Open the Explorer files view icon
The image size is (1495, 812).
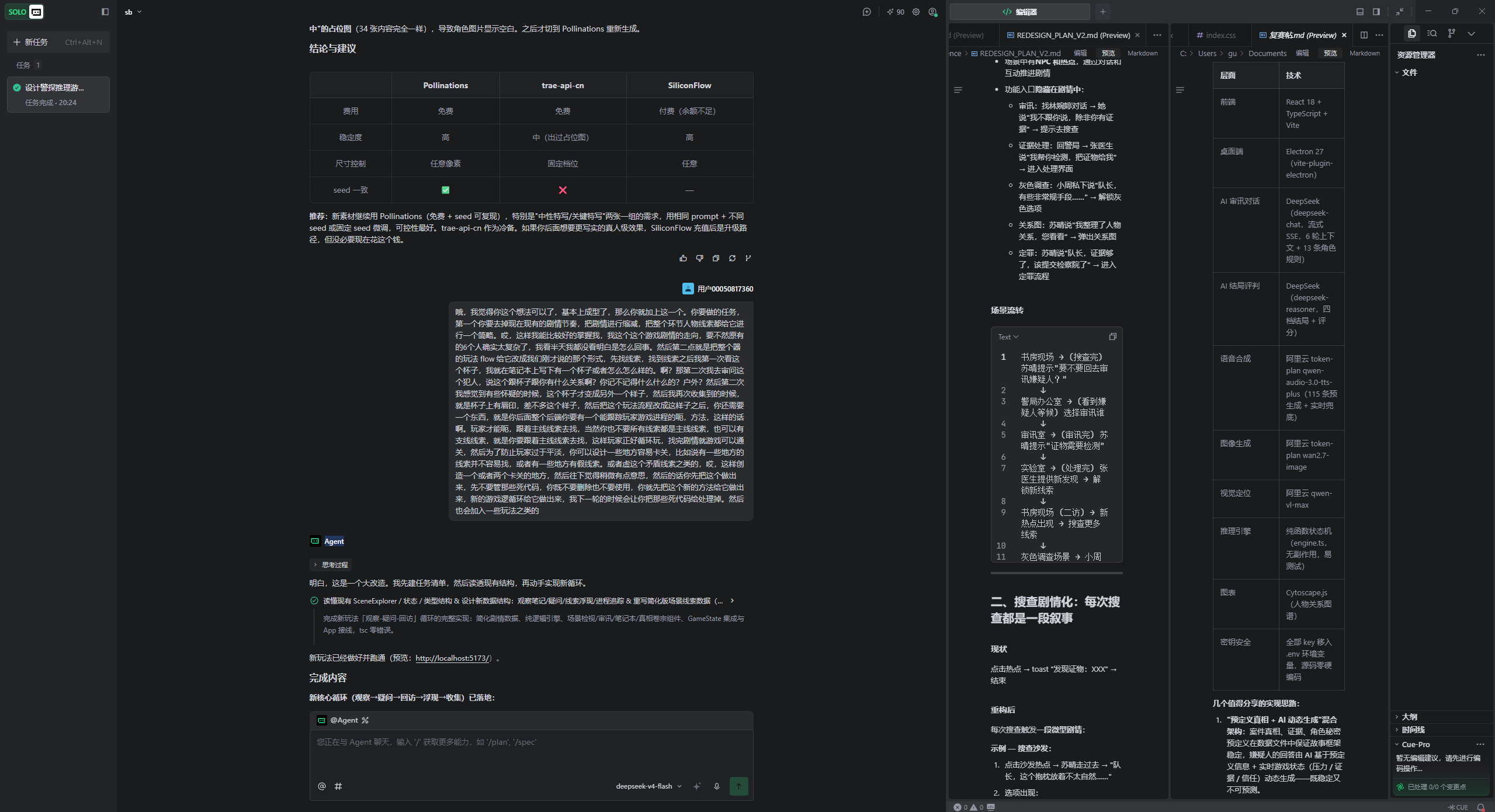click(1412, 33)
